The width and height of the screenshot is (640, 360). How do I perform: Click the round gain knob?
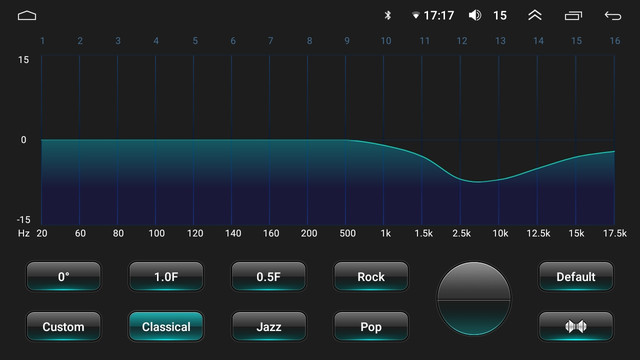473,298
